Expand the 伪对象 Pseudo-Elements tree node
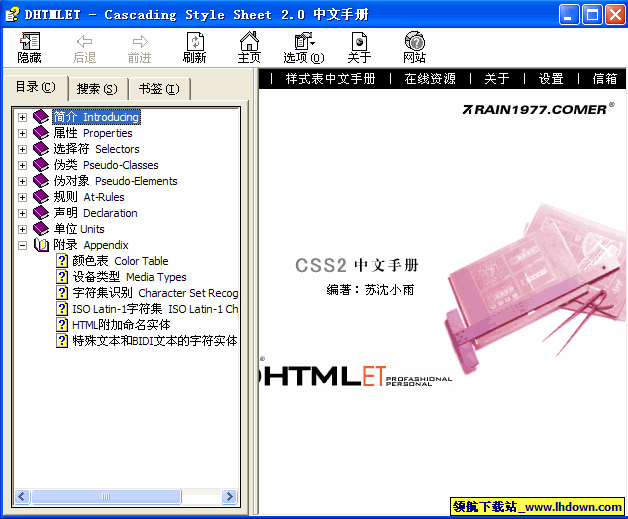 [x=22, y=181]
